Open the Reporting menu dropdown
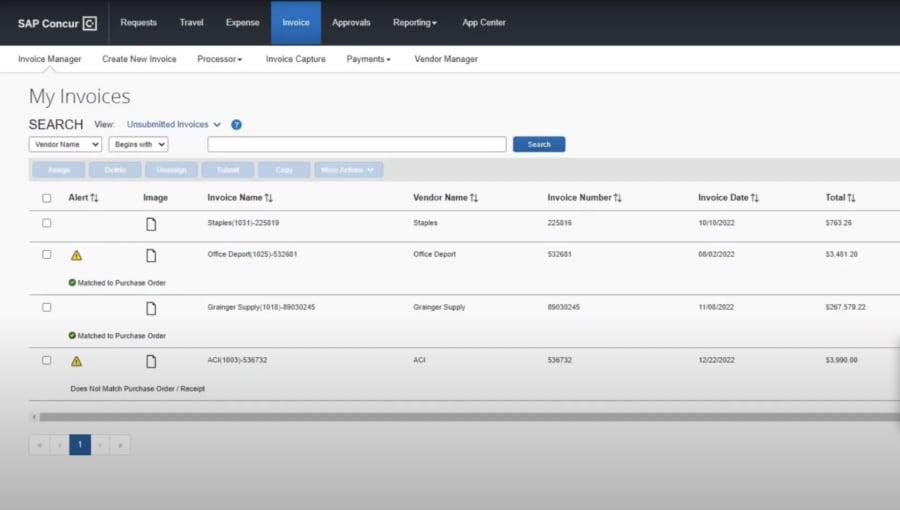900x510 pixels. [x=414, y=22]
